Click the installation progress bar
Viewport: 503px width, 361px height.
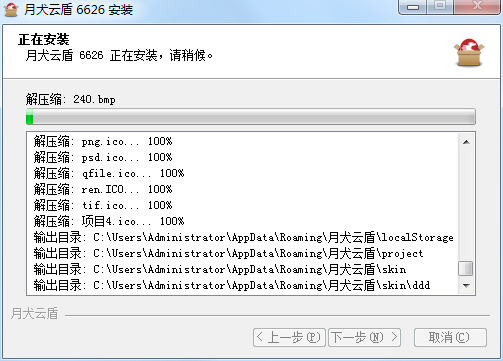click(251, 117)
